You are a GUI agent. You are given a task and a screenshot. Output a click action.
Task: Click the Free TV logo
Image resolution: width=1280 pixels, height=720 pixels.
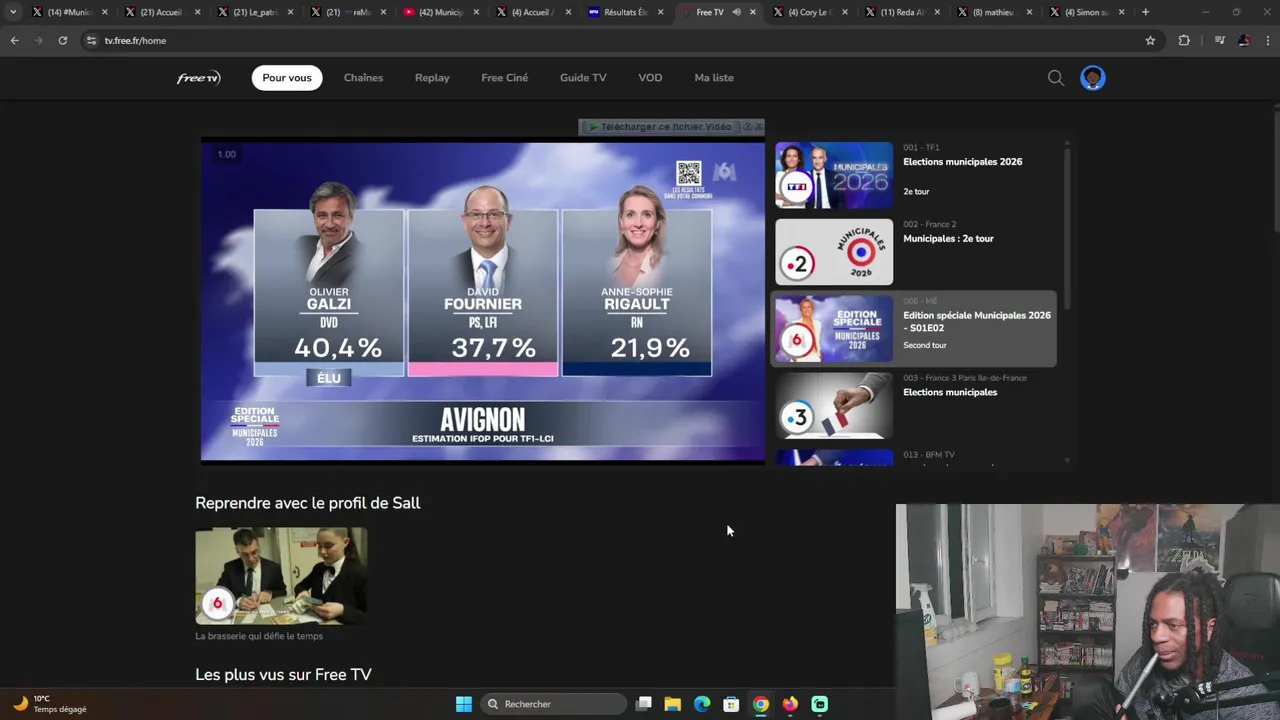pos(198,78)
